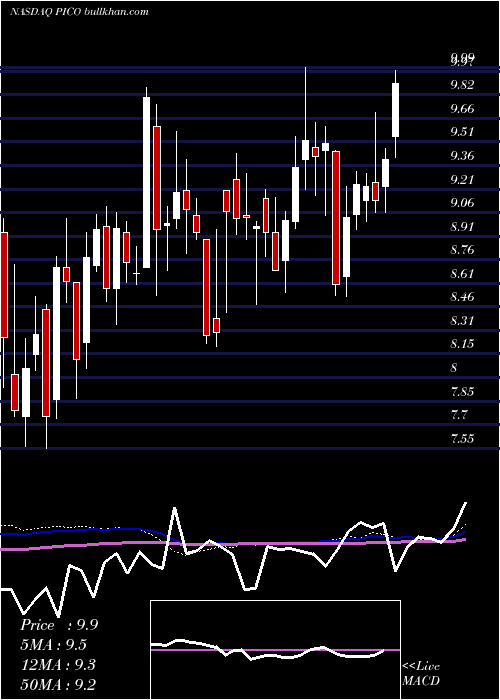Click the 8.31 price axis label
Screen dimensions: 500x700
point(462,321)
